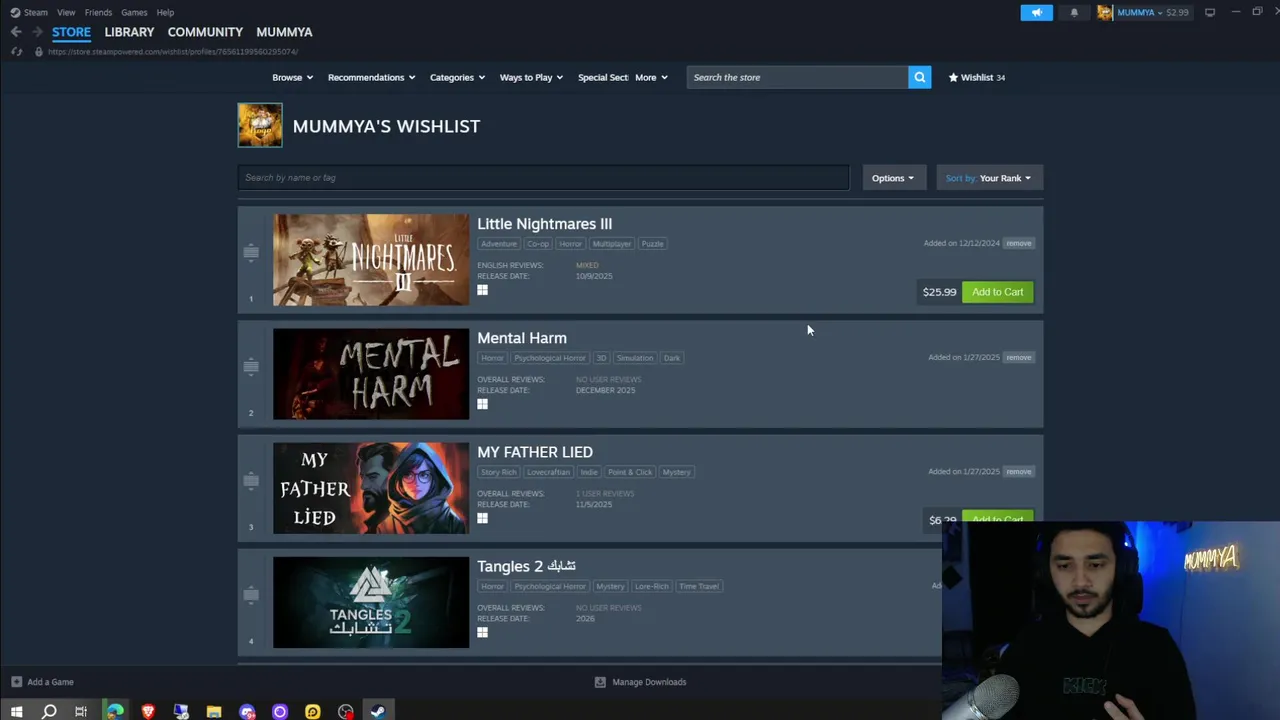Screen dimensions: 1280x720
Task: Open the Little Nightmares III cover thumbnail
Action: 370,260
